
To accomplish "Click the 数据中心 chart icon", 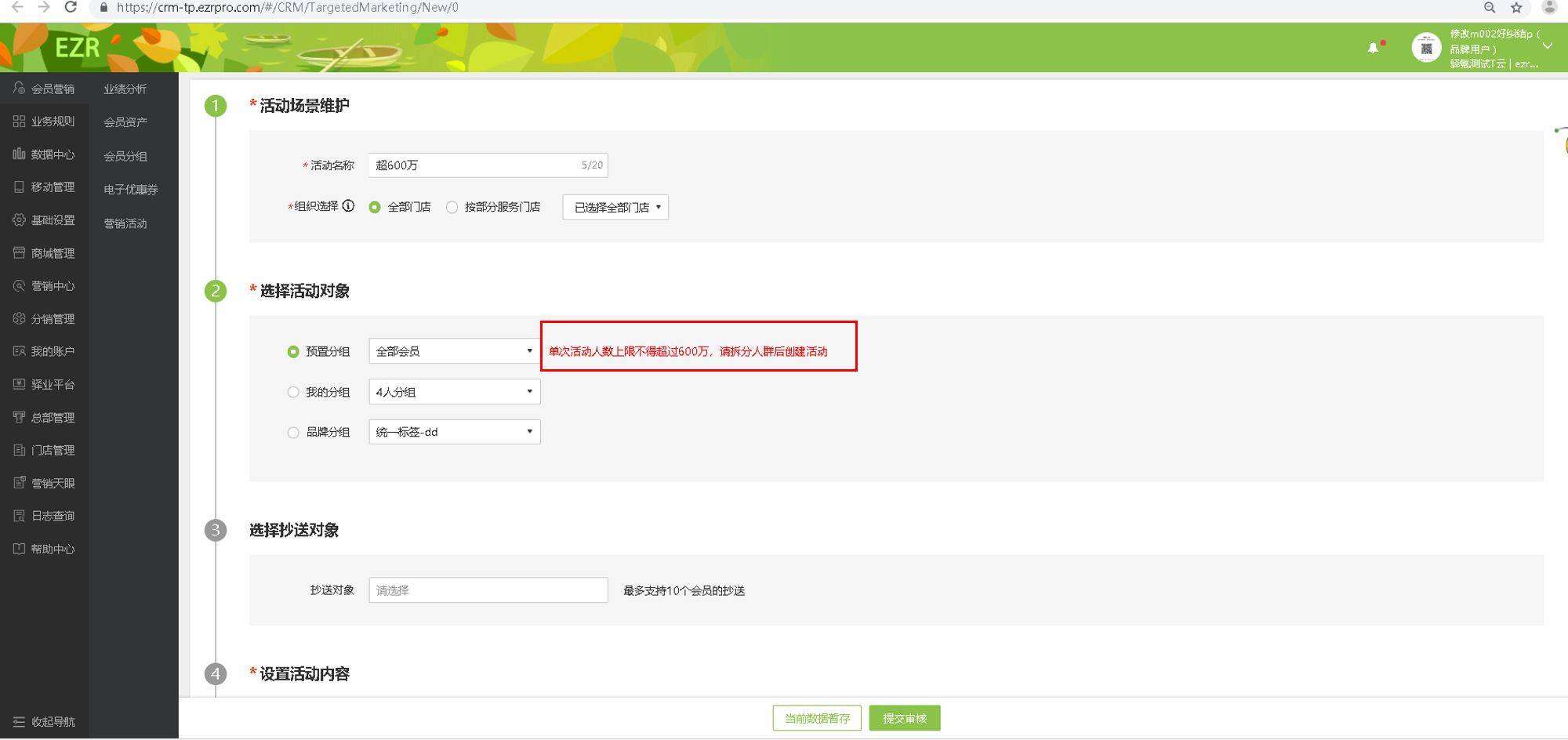I will coord(19,154).
